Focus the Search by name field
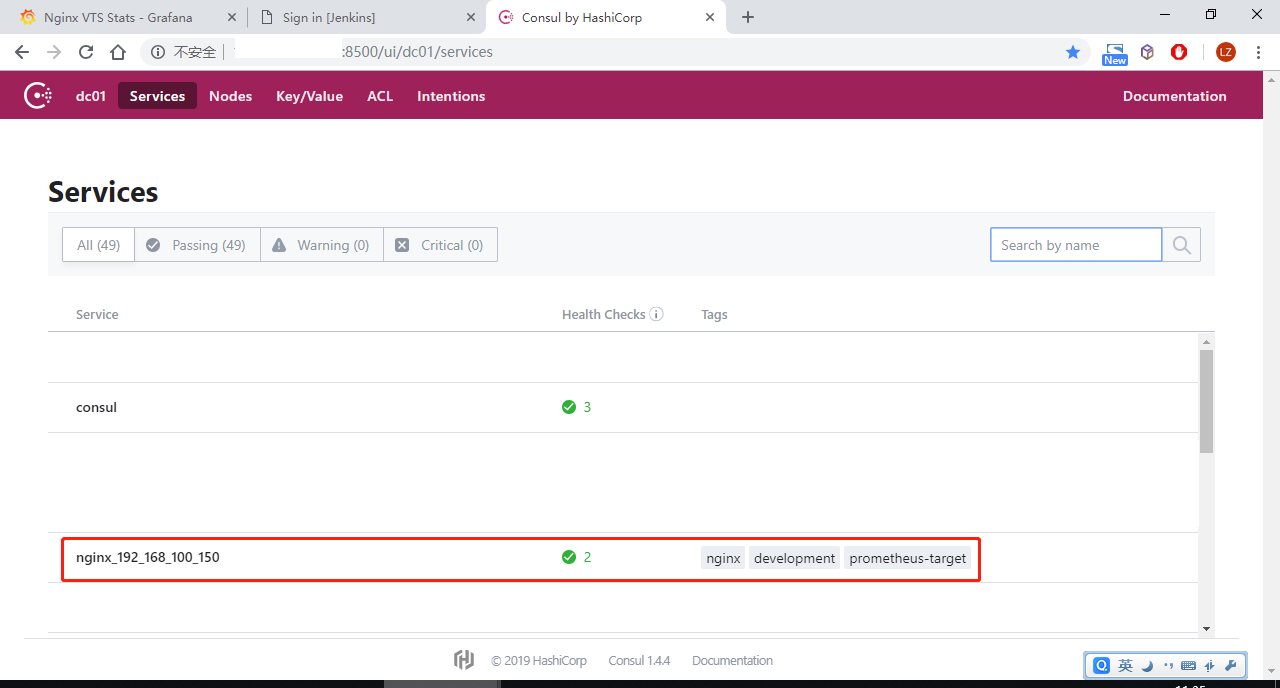This screenshot has width=1280, height=688. click(1076, 245)
